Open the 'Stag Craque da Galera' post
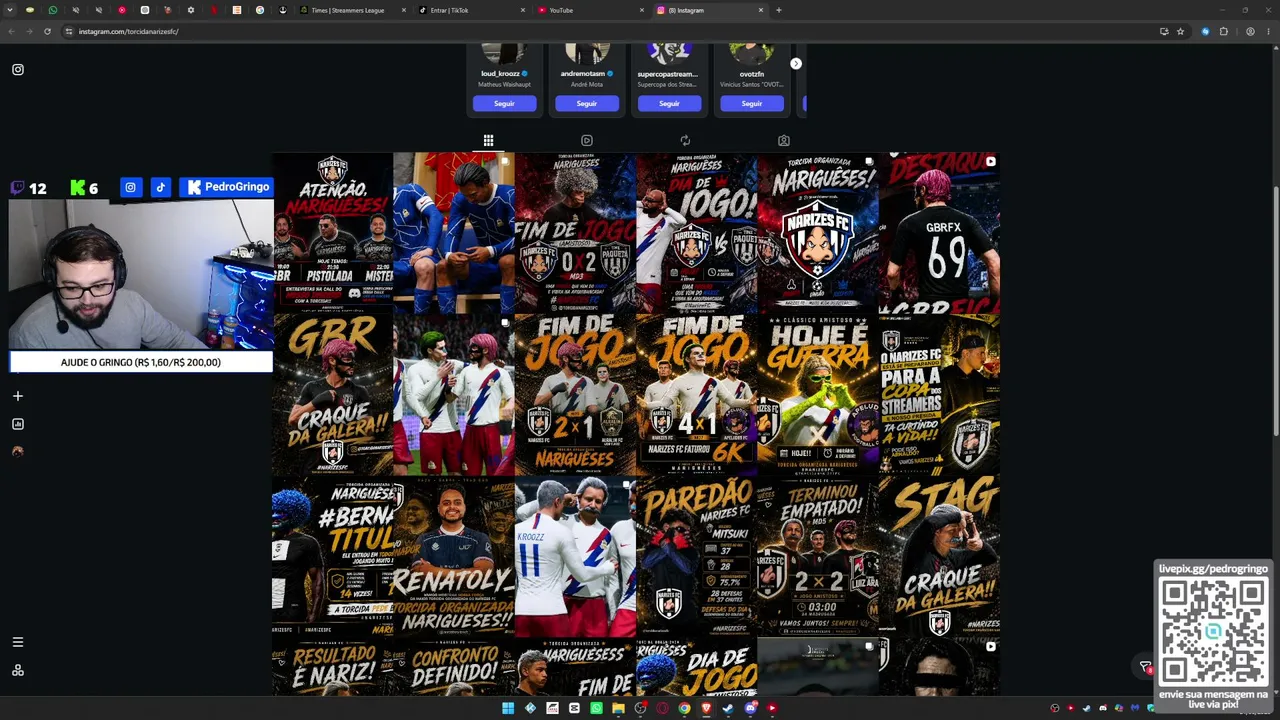Image resolution: width=1280 pixels, height=720 pixels. 939,557
